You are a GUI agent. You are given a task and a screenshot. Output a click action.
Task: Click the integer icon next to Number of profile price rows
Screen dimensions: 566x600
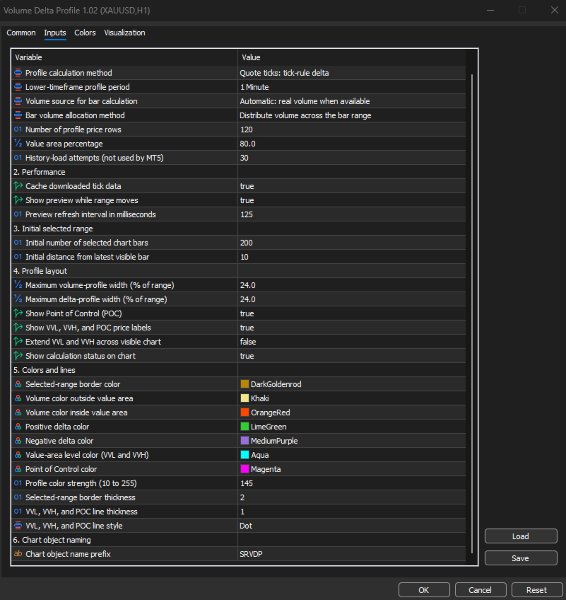18,129
